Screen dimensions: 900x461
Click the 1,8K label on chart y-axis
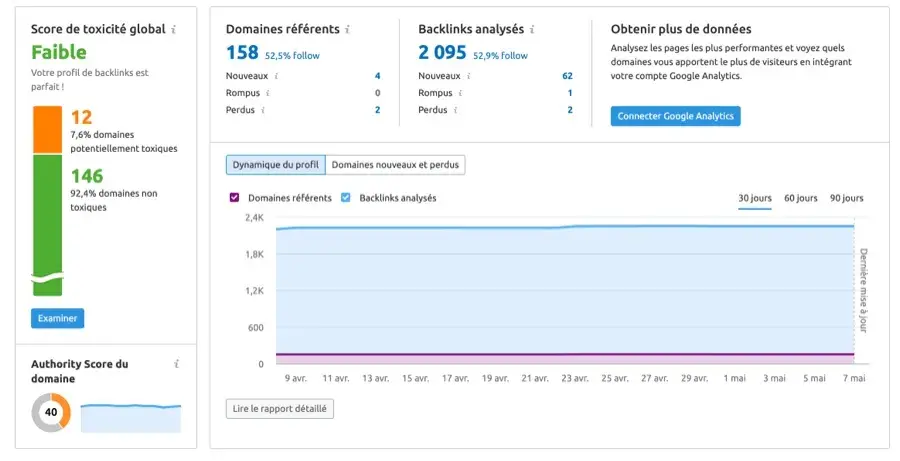[x=254, y=254]
